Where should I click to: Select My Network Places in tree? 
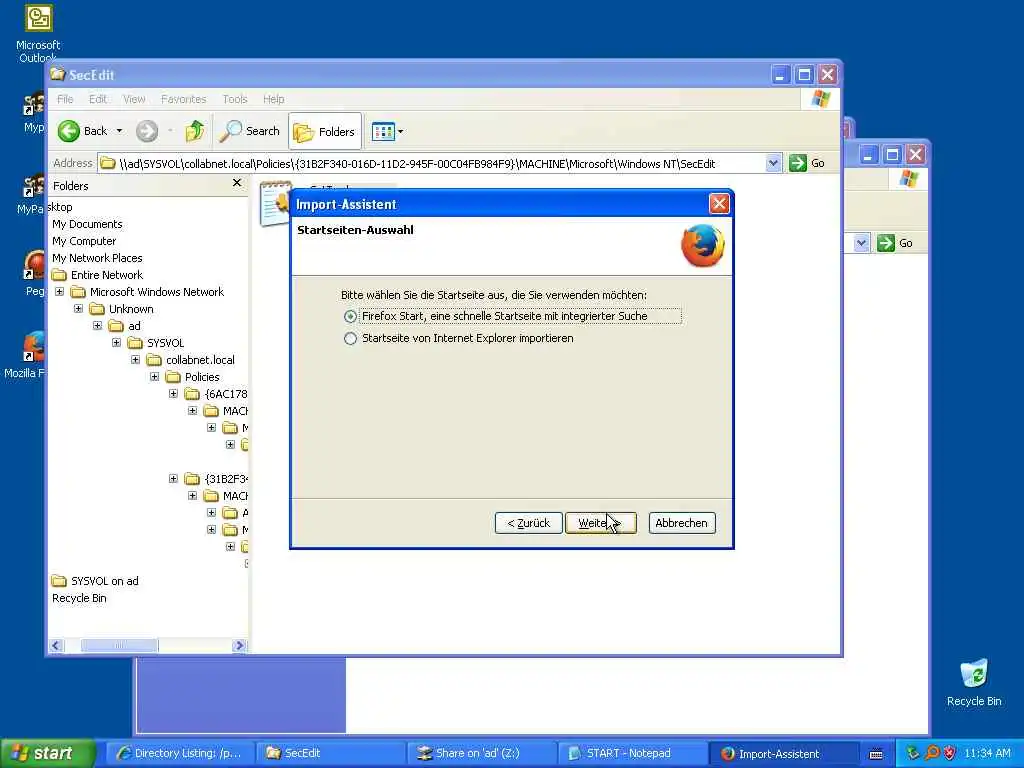[97, 258]
